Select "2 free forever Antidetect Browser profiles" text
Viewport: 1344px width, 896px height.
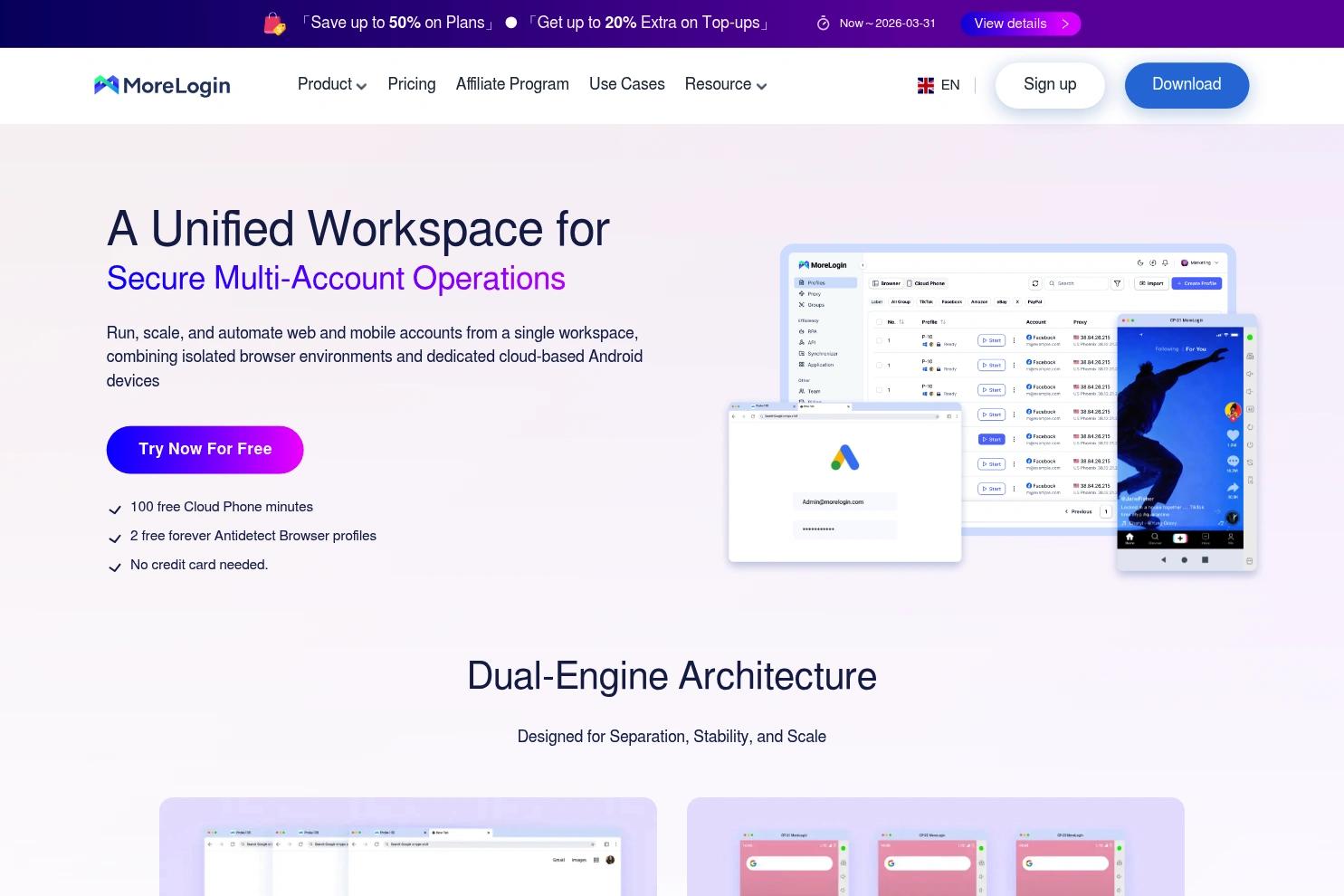(253, 536)
